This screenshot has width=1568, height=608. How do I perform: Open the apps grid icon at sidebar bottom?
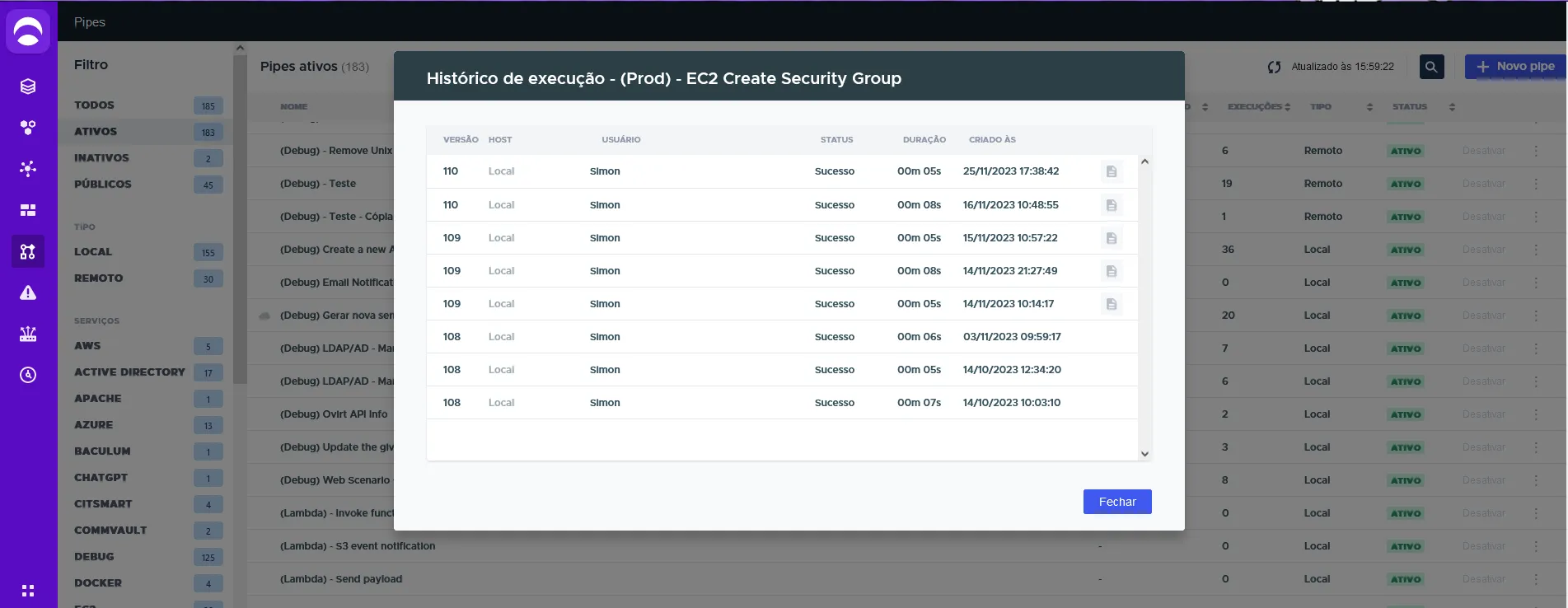(x=28, y=591)
